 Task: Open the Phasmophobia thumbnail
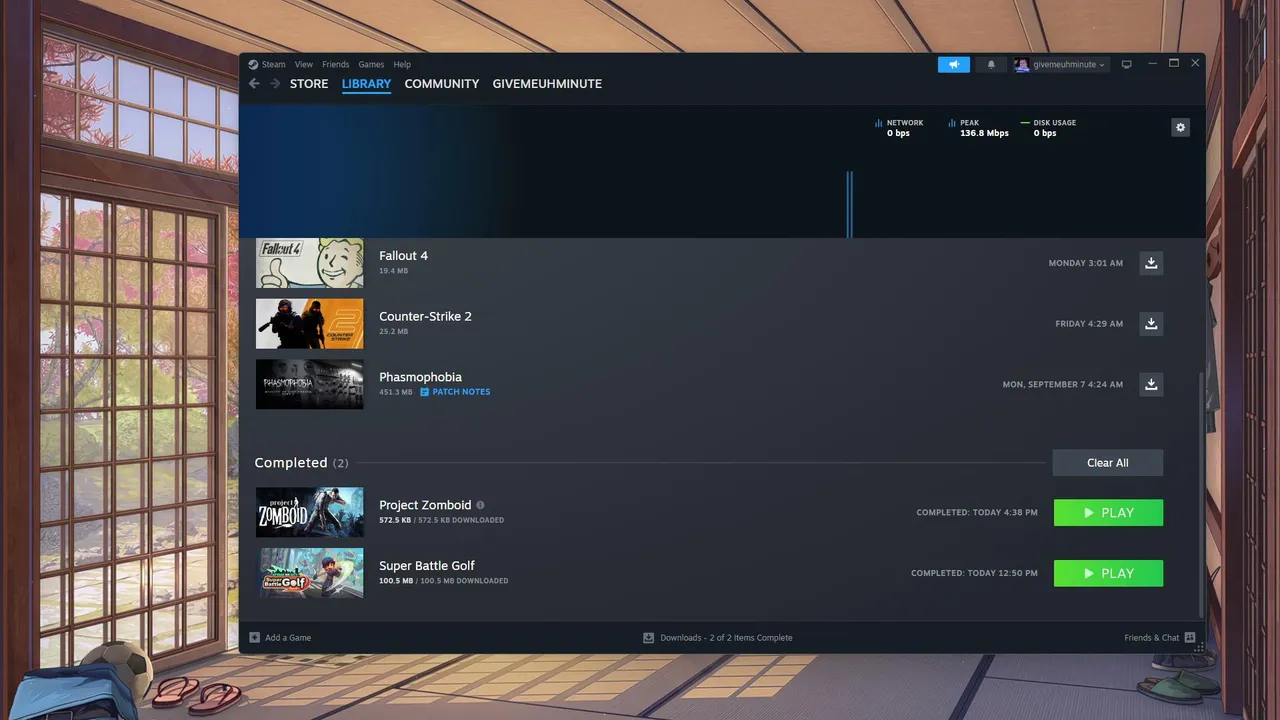point(310,384)
